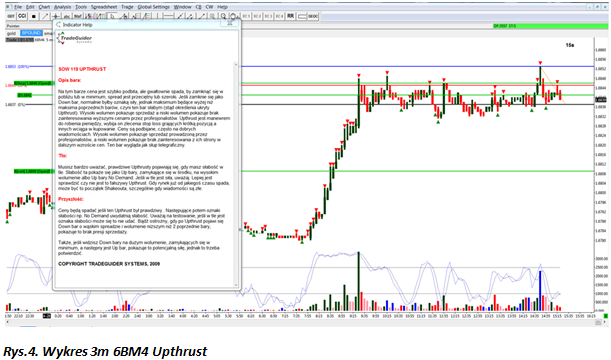Open the File menu

coord(18,7)
